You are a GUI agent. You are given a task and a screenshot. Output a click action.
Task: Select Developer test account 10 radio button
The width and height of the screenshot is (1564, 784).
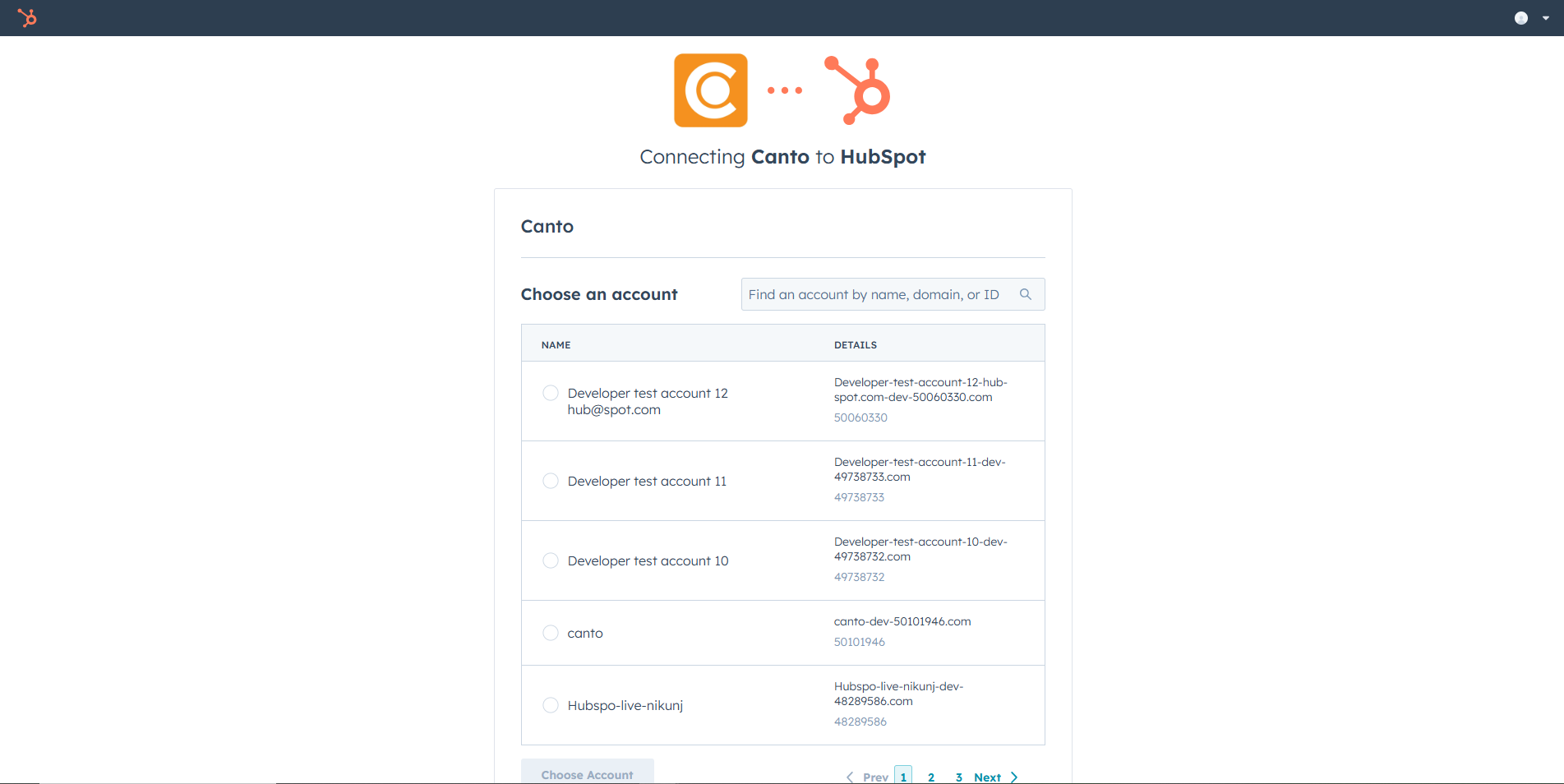(x=551, y=560)
